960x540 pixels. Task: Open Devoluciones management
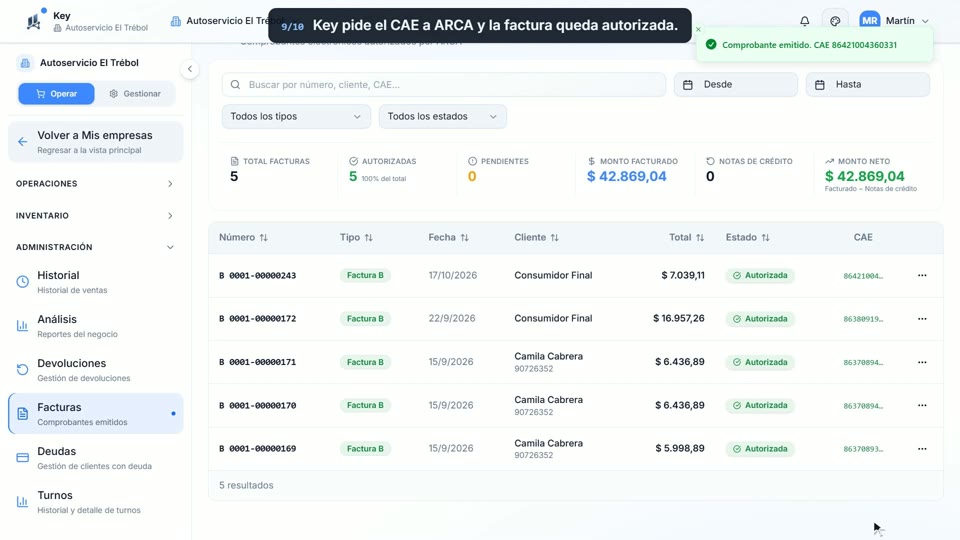coord(96,370)
